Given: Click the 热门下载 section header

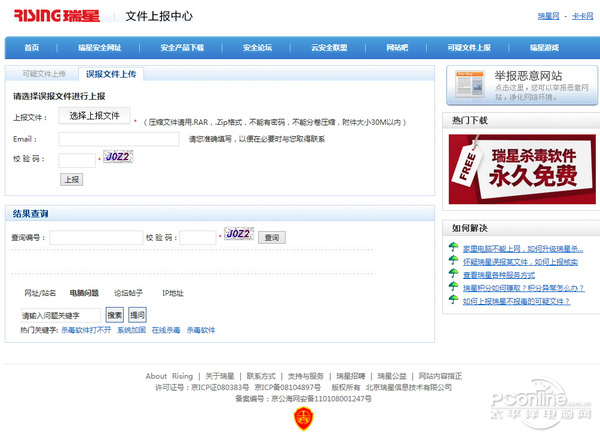Looking at the screenshot, I should coord(470,120).
